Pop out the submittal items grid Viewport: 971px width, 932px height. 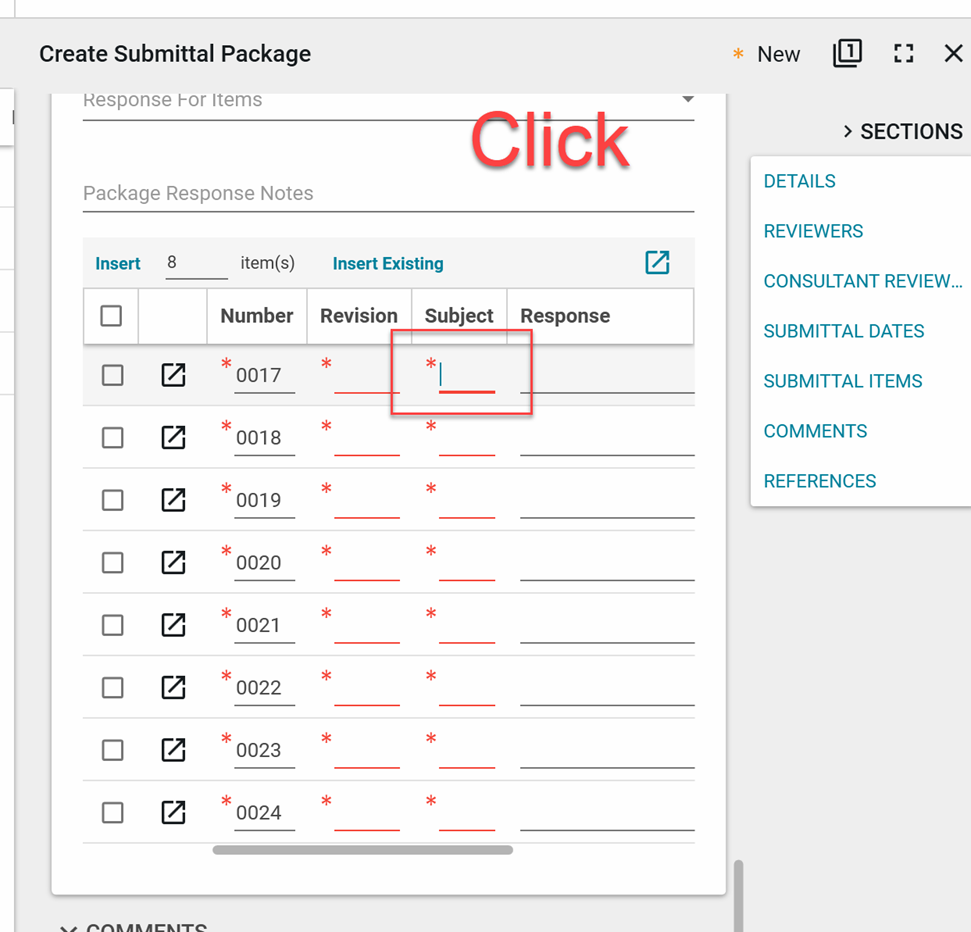pos(657,263)
